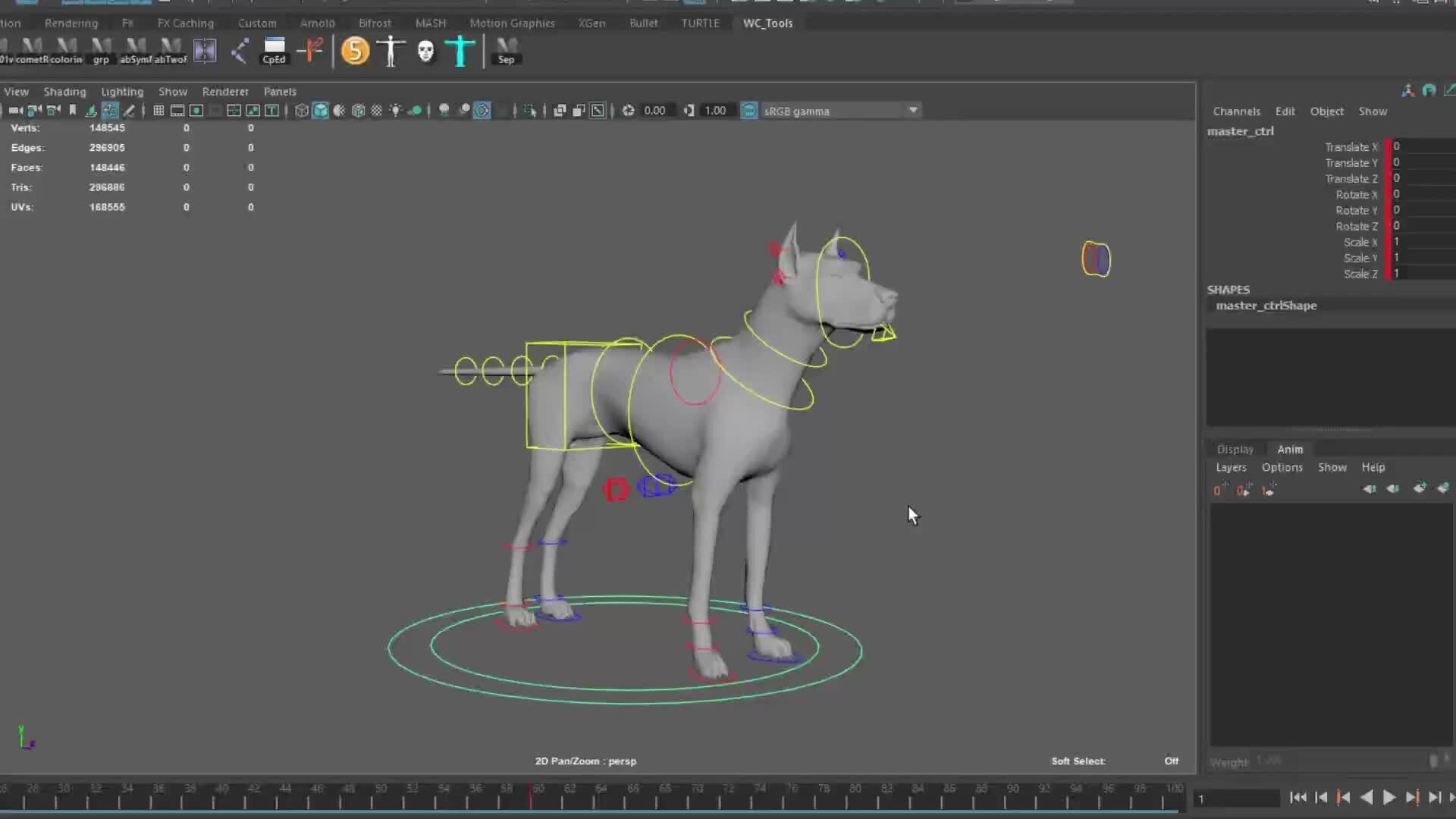
Task: Select the master_ctrlShape node
Action: point(1266,306)
